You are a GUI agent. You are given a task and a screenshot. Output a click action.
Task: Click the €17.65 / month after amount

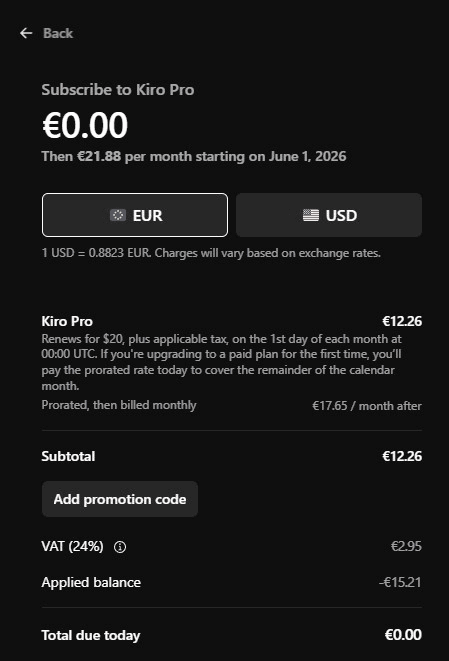[367, 406]
